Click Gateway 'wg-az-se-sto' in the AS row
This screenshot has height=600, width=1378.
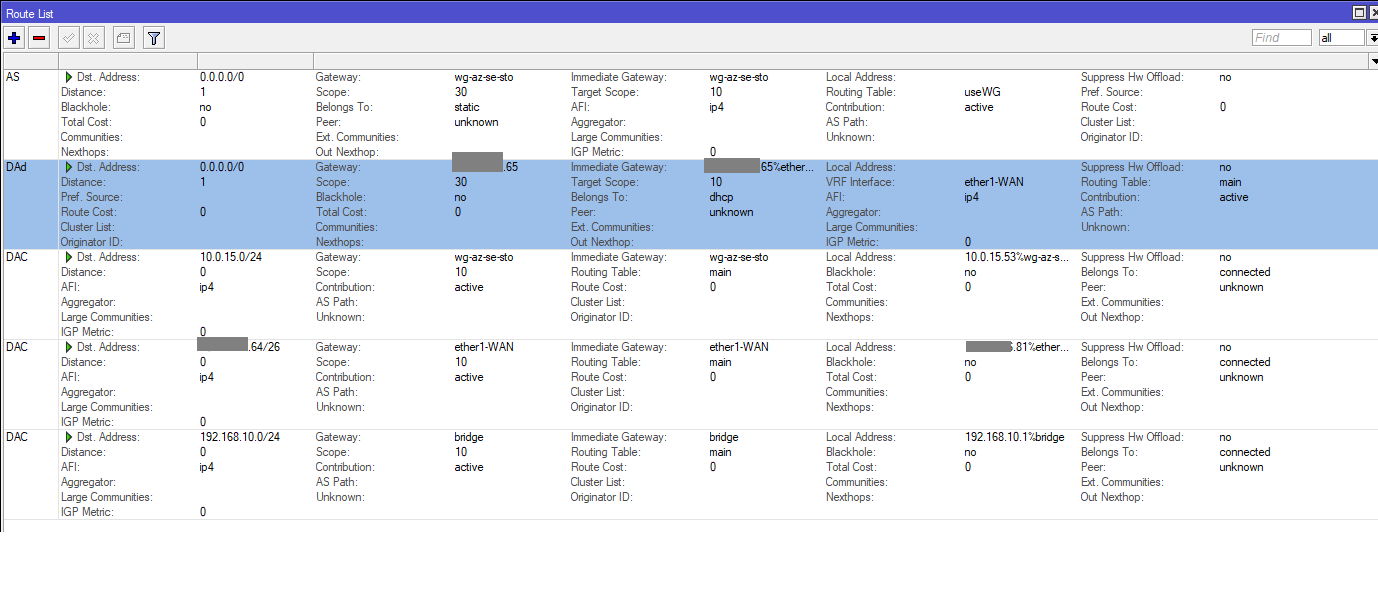484,77
